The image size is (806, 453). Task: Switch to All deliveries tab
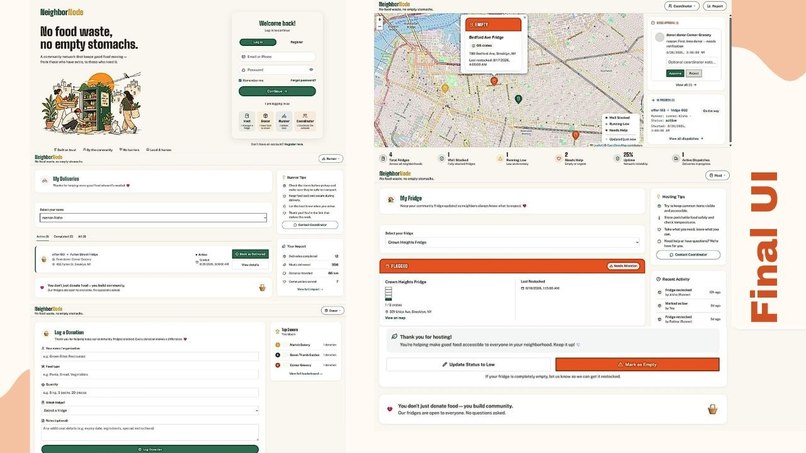pyautogui.click(x=82, y=237)
